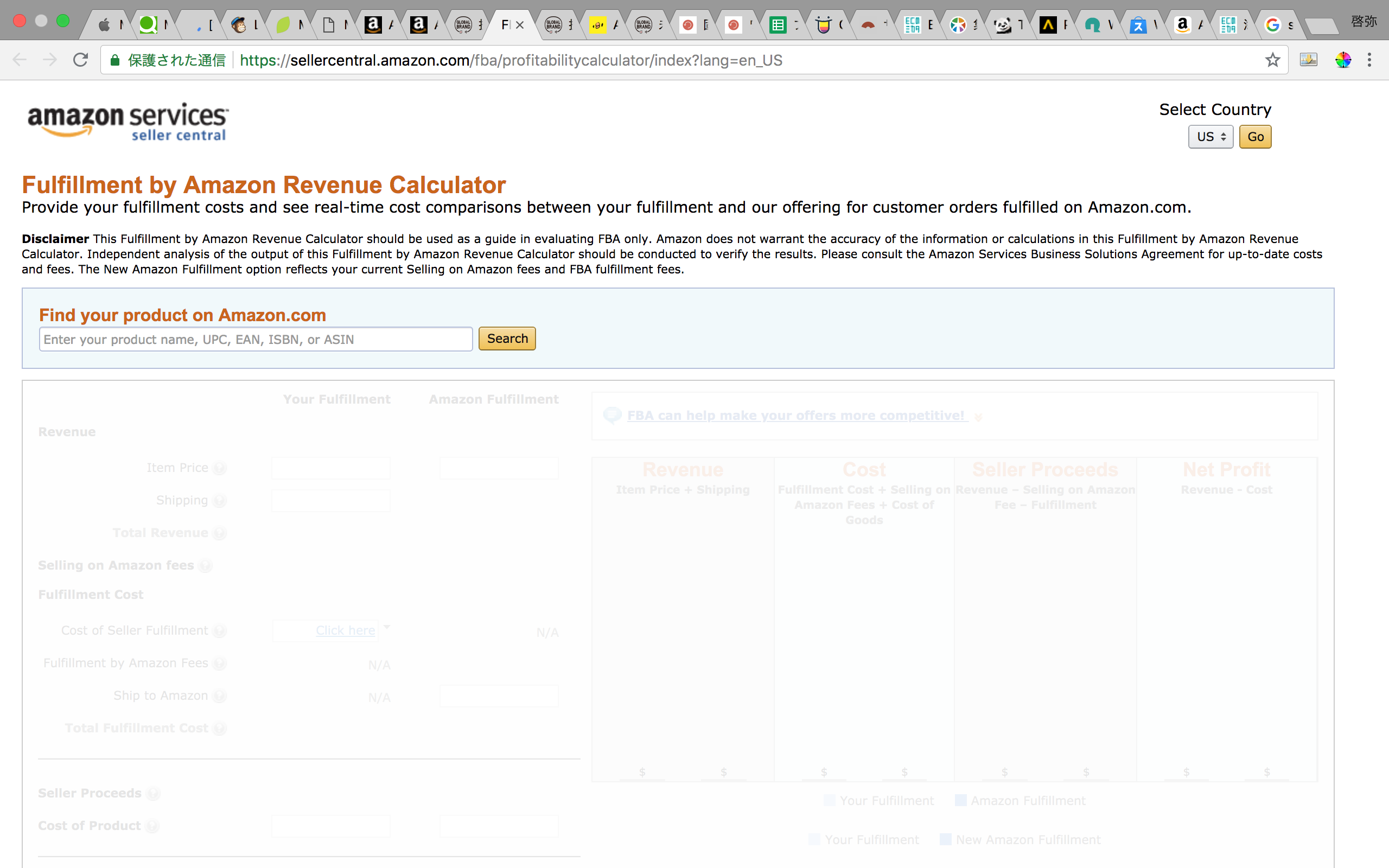Go forward using the browser forward arrow
Viewport: 1389px width, 868px height.
point(50,60)
